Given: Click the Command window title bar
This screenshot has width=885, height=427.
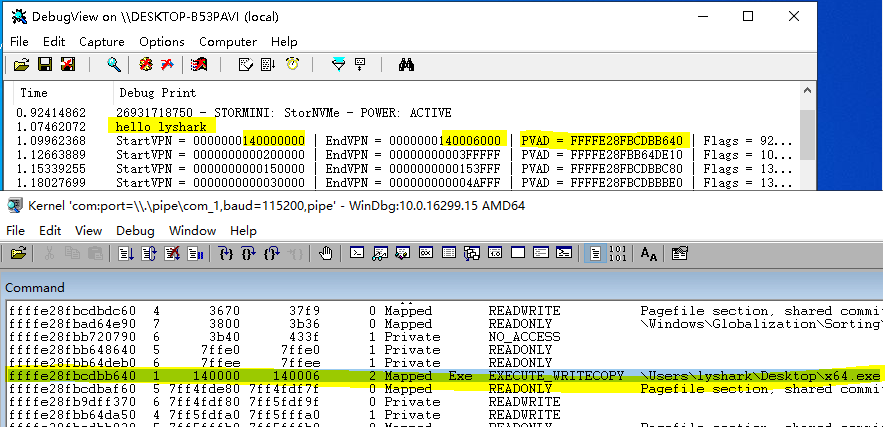Looking at the screenshot, I should pyautogui.click(x=442, y=288).
